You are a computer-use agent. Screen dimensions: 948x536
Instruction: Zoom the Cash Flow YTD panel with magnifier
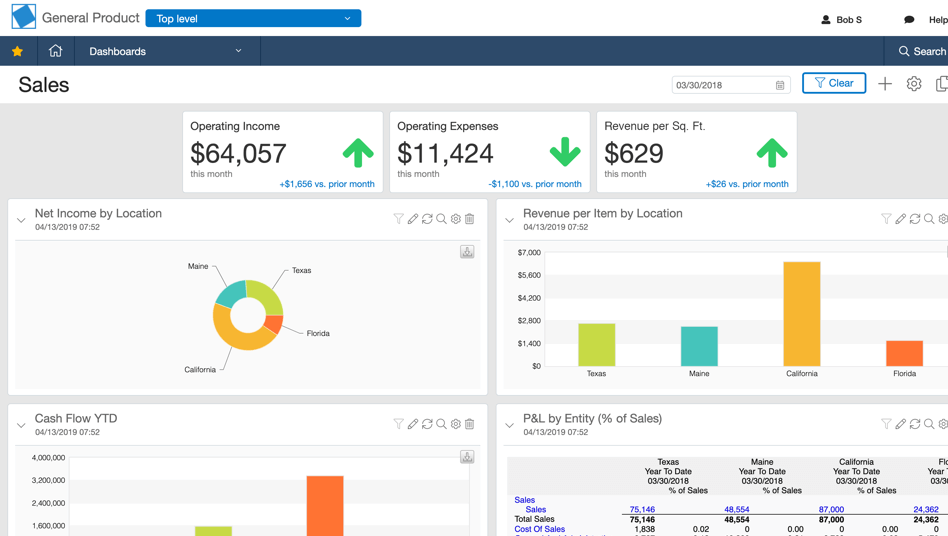441,424
